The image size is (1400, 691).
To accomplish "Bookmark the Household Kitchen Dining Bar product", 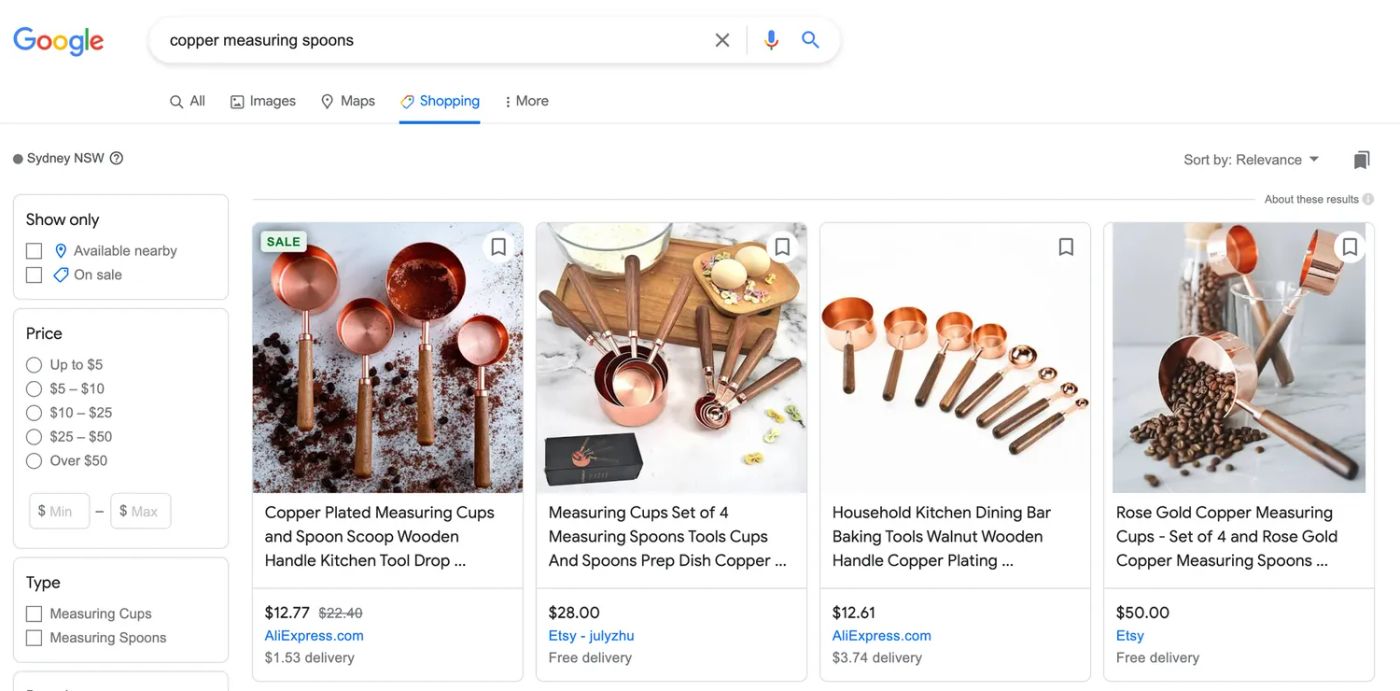I will tap(1065, 246).
